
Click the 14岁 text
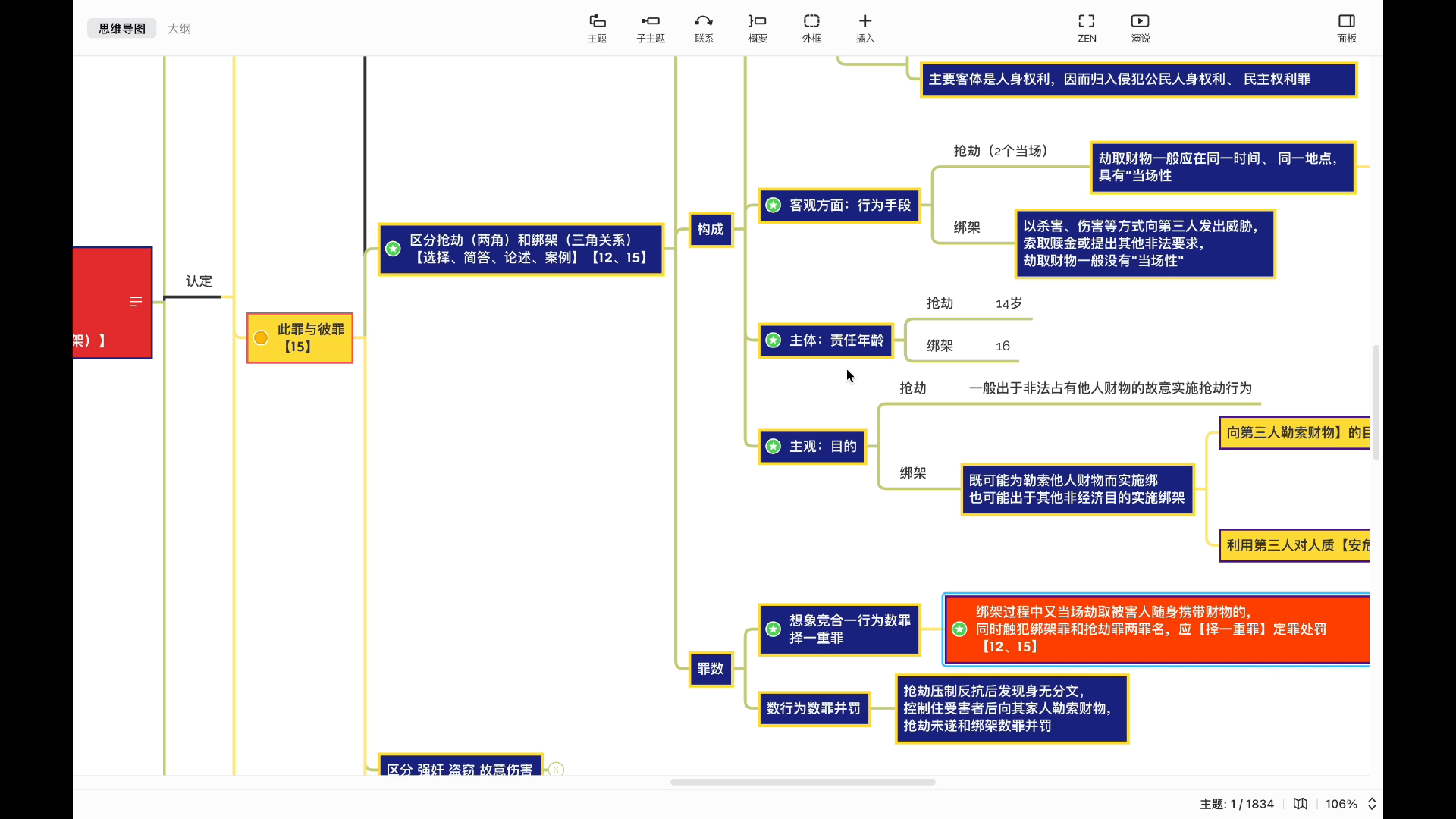[1009, 303]
